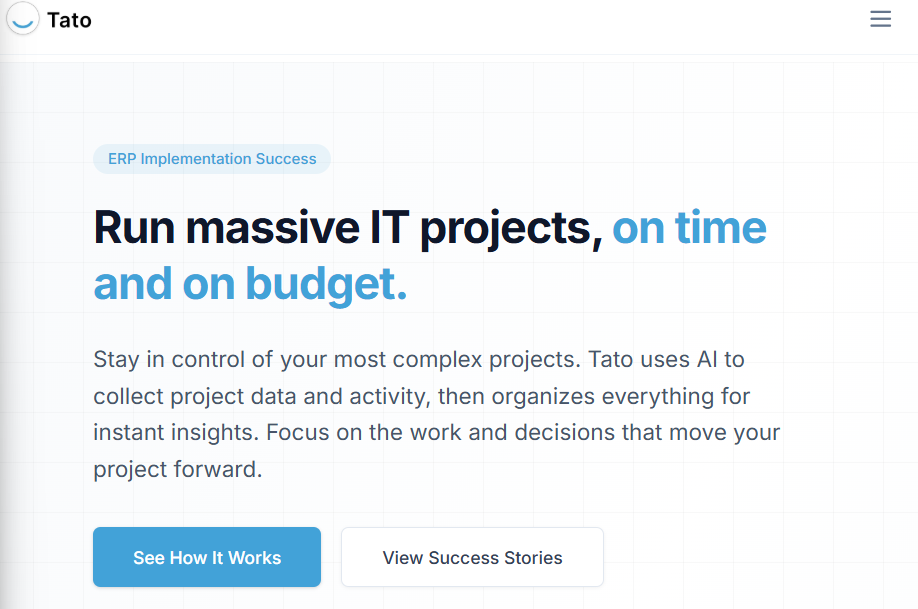This screenshot has height=609, width=918.
Task: Click the See How It Works button
Action: [206, 557]
